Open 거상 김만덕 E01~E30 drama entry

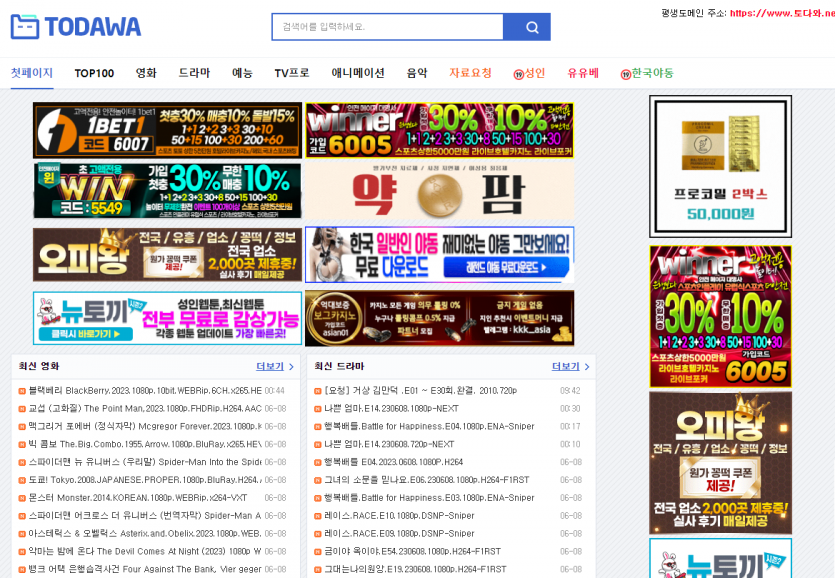coord(421,390)
